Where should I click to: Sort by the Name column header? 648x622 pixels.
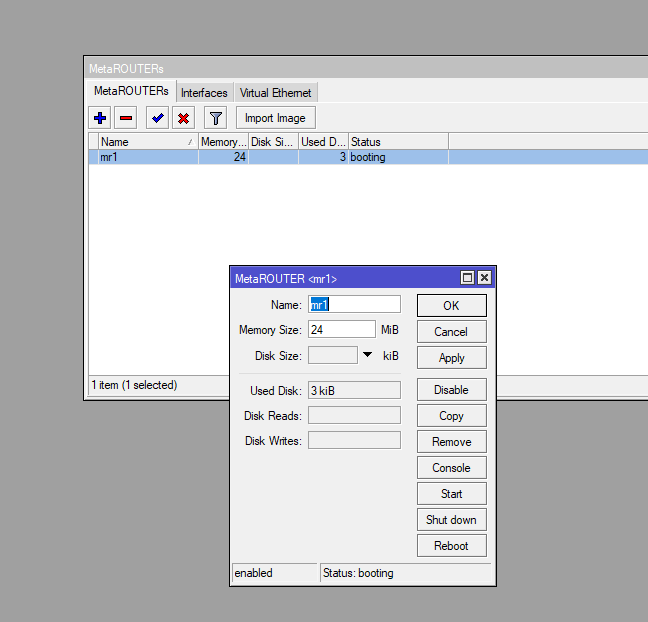(148, 142)
